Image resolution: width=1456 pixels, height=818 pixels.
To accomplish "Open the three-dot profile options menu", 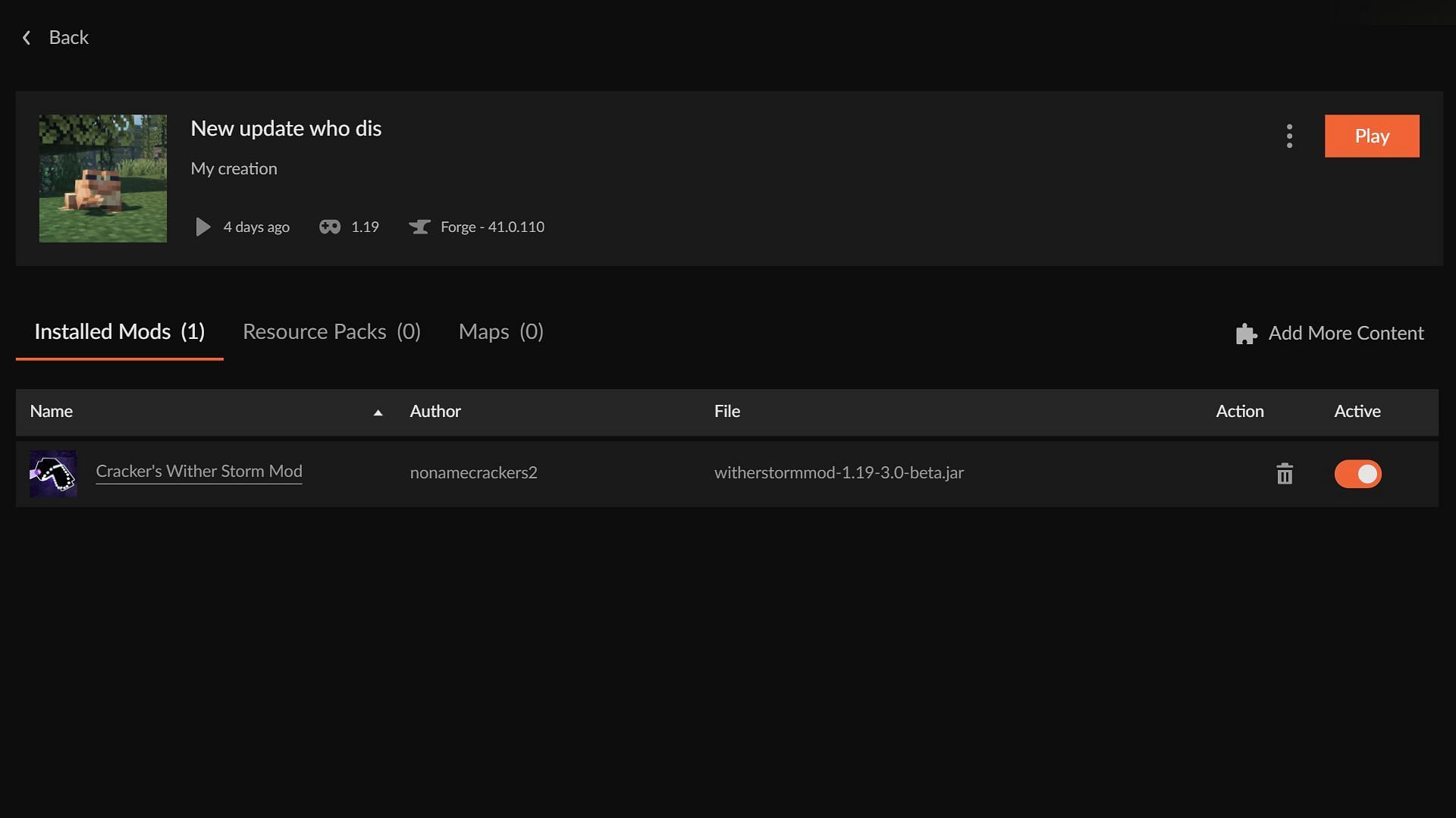I will pos(1289,136).
